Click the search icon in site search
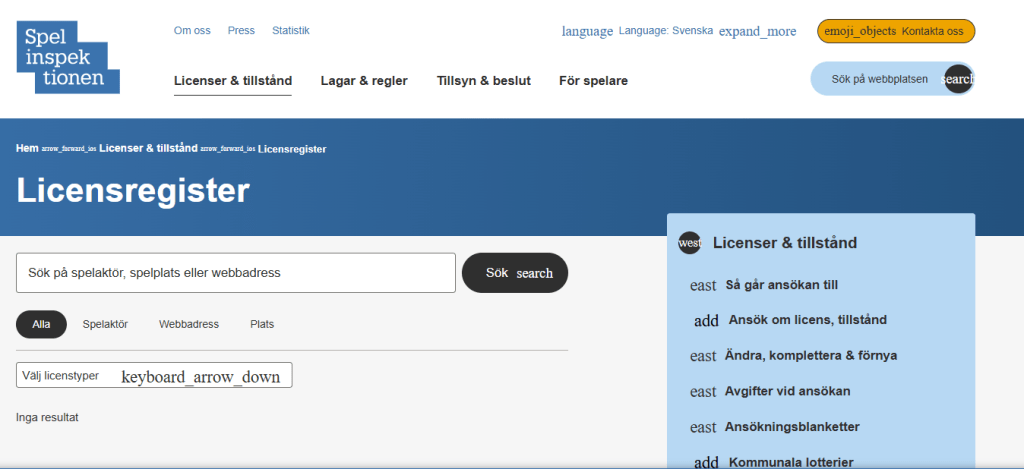This screenshot has width=1024, height=469. tap(957, 79)
